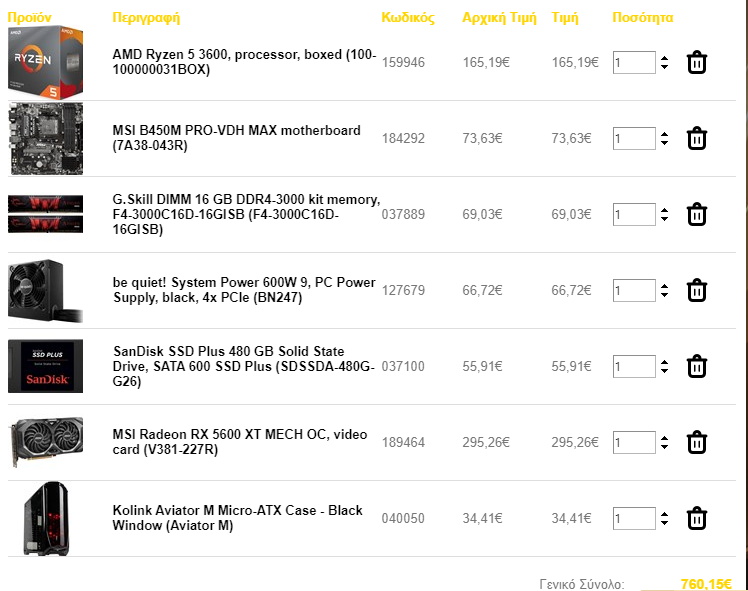Open the SanDisk SSD Plus product description link
Image resolution: width=748 pixels, height=591 pixels.
click(243, 366)
